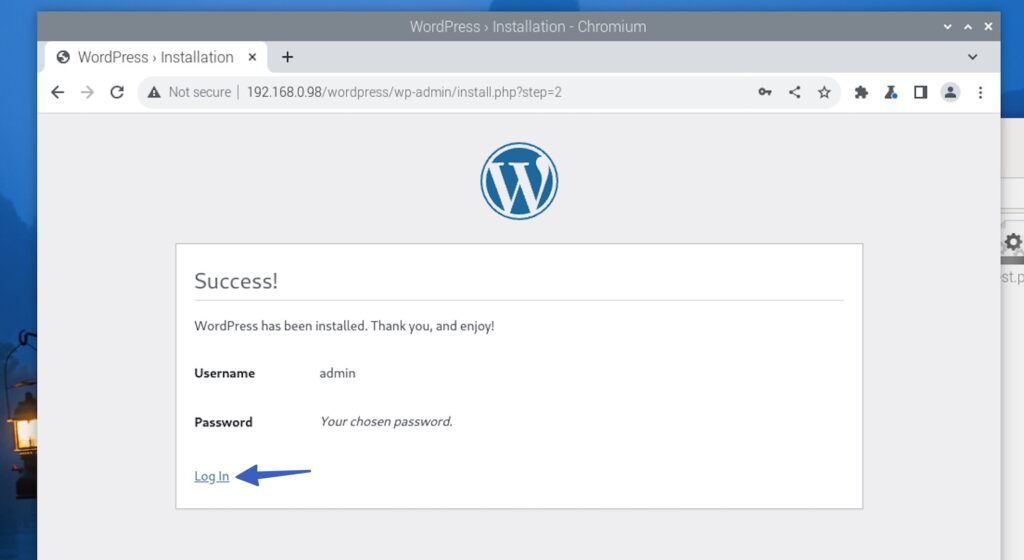Go back to the previous page

pos(57,92)
